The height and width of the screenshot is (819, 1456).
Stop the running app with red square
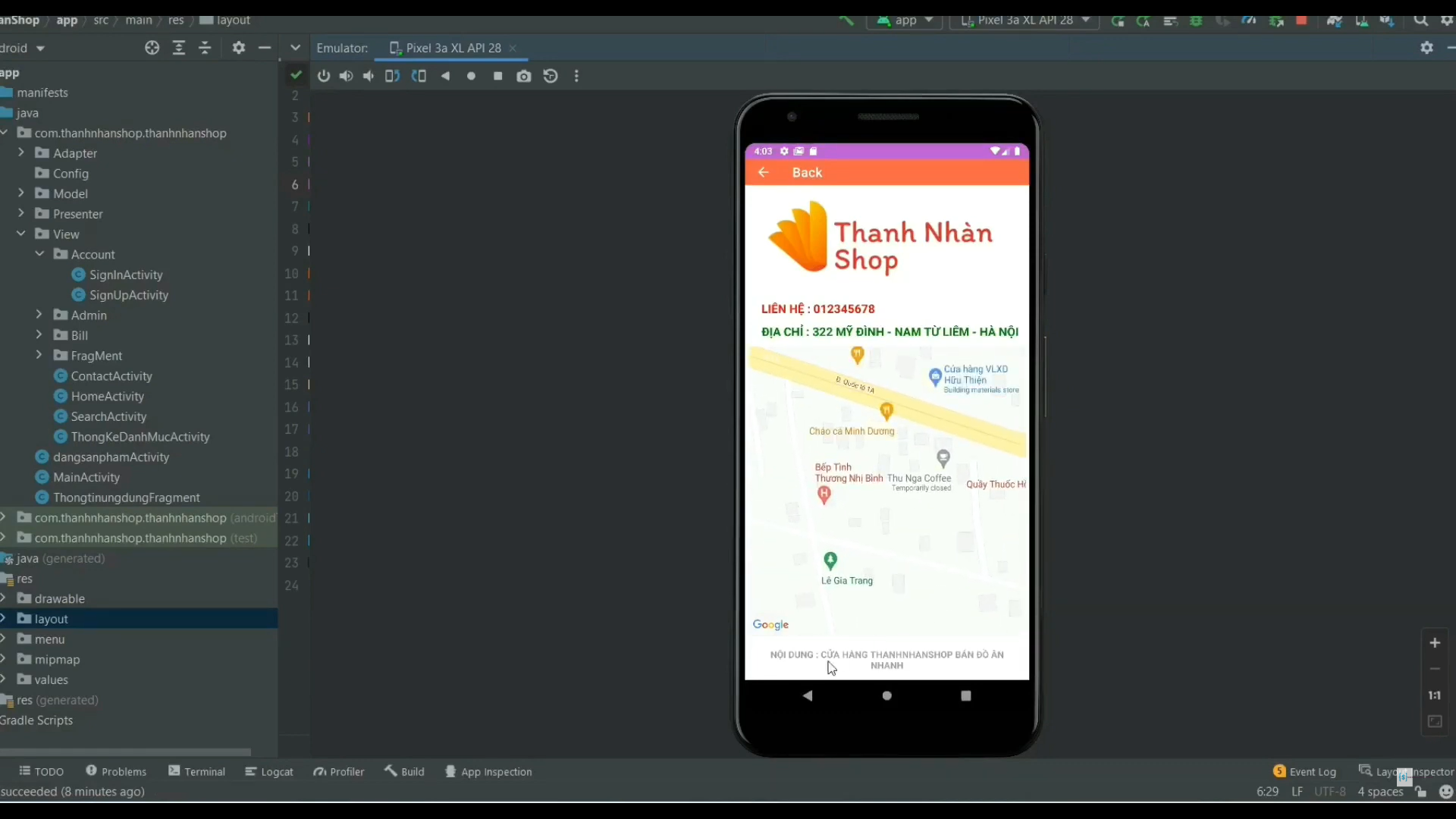coord(1301,20)
